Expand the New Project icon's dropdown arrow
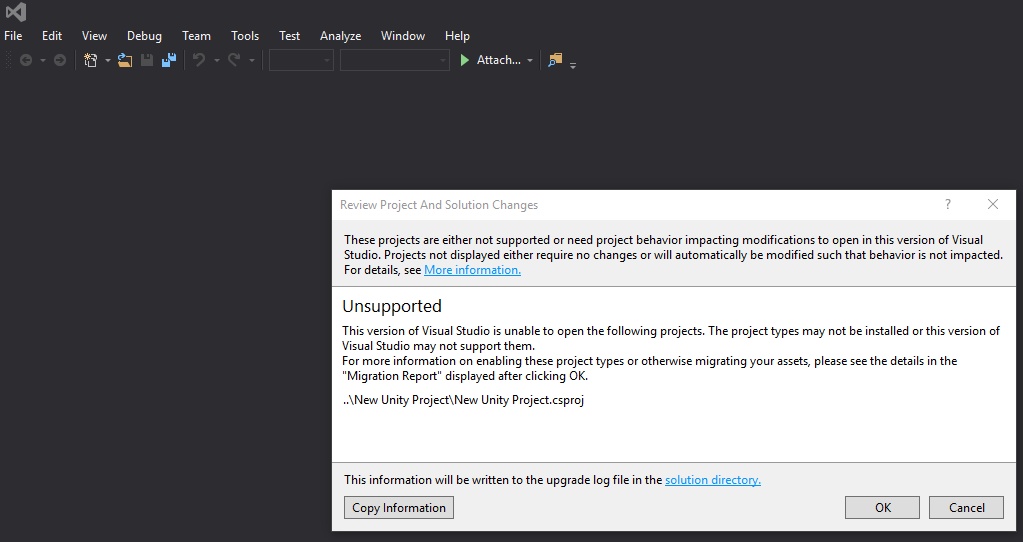 pyautogui.click(x=108, y=61)
